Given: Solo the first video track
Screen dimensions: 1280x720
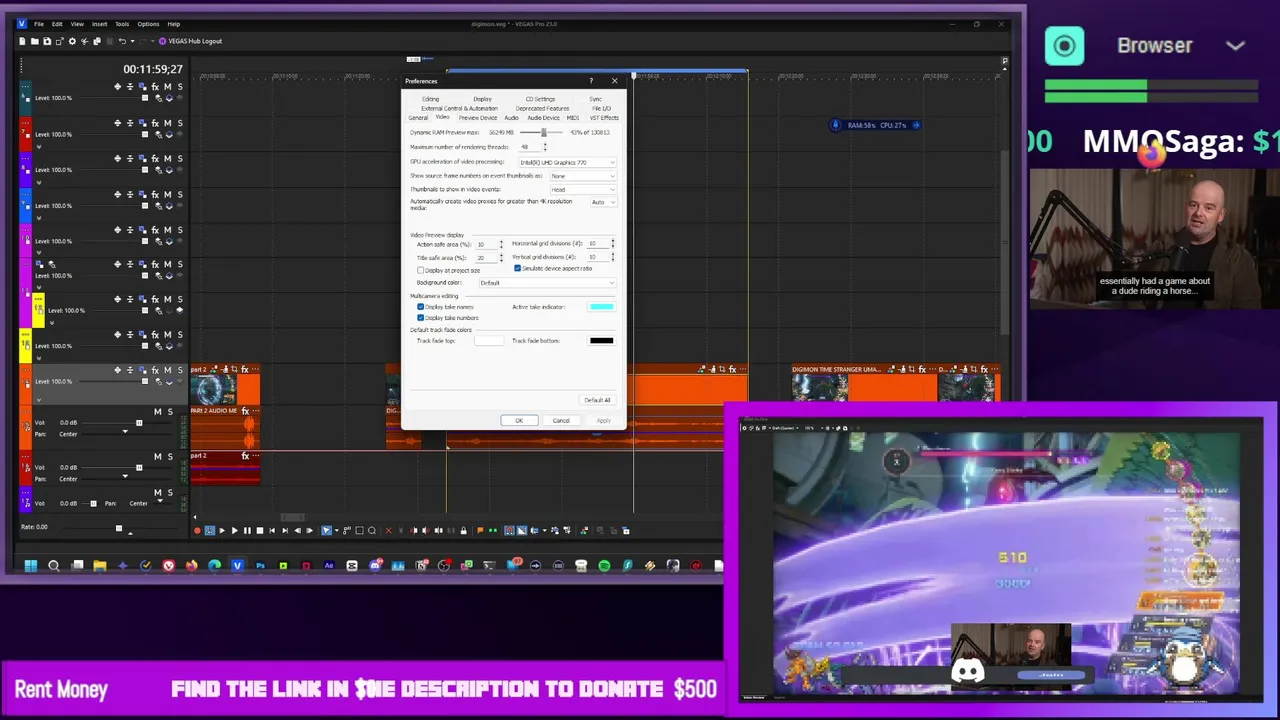Looking at the screenshot, I should [x=179, y=87].
